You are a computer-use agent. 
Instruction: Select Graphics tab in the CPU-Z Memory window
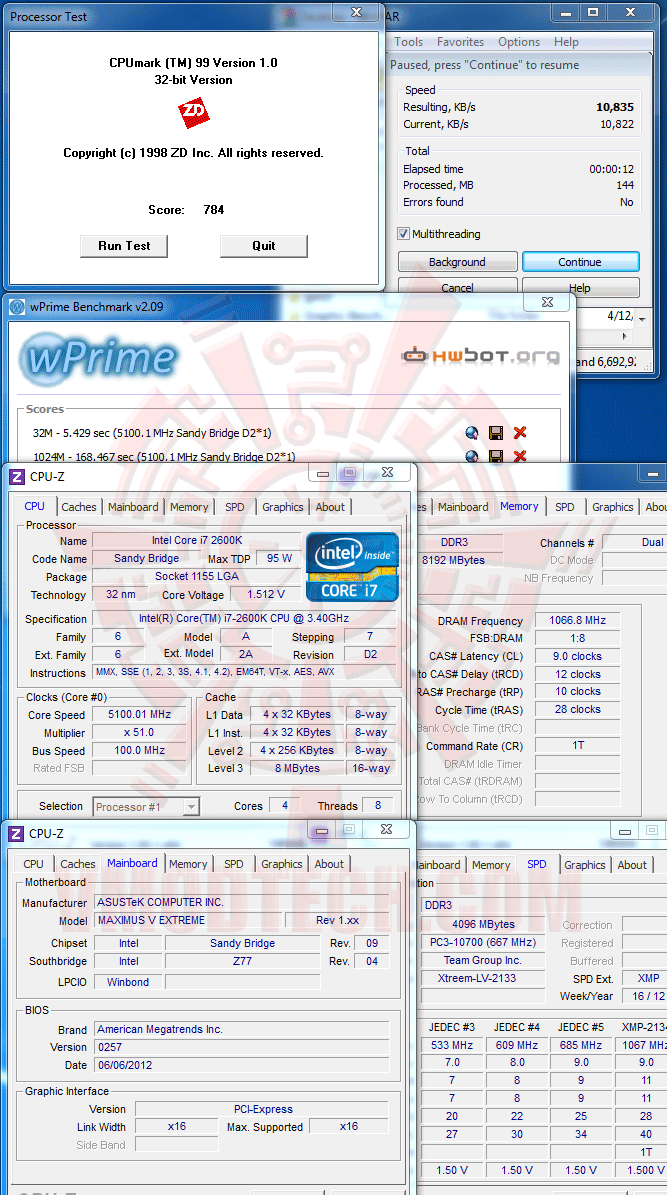[x=613, y=507]
